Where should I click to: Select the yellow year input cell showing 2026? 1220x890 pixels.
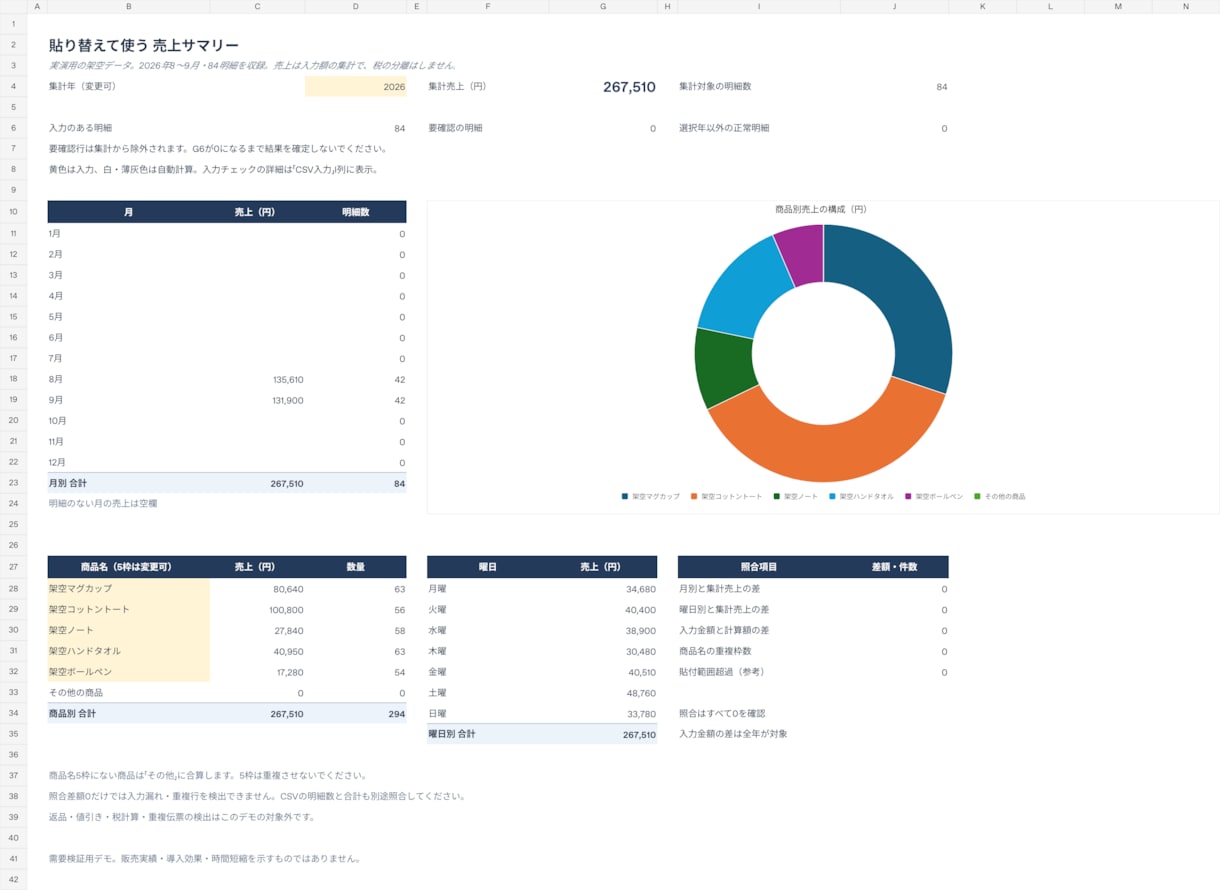(355, 87)
